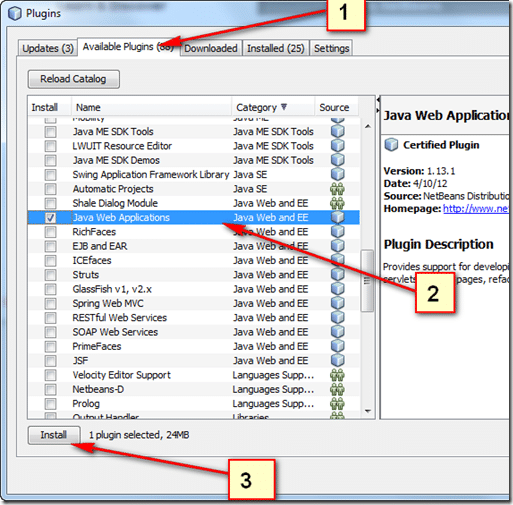
Task: Tick the Struts install checkbox
Action: click(x=50, y=275)
